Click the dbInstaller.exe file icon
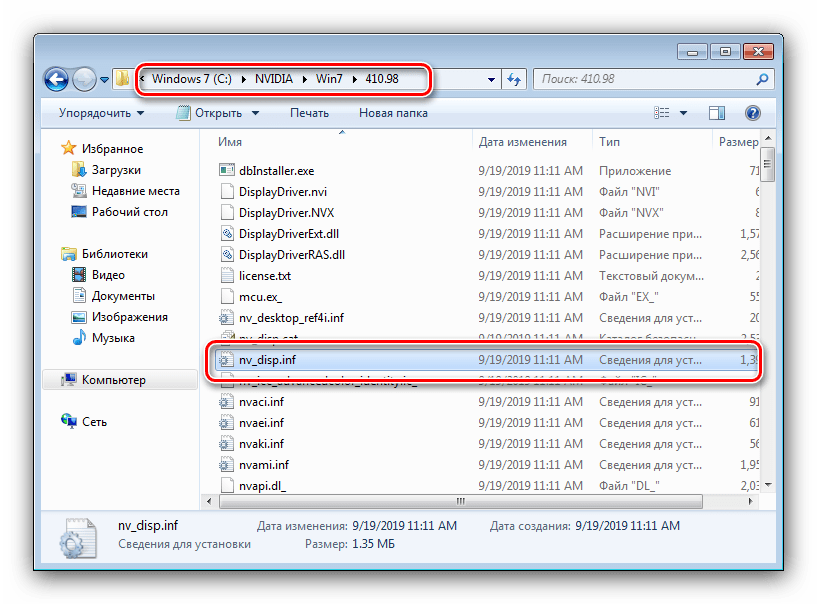The image size is (817, 604). coord(226,171)
